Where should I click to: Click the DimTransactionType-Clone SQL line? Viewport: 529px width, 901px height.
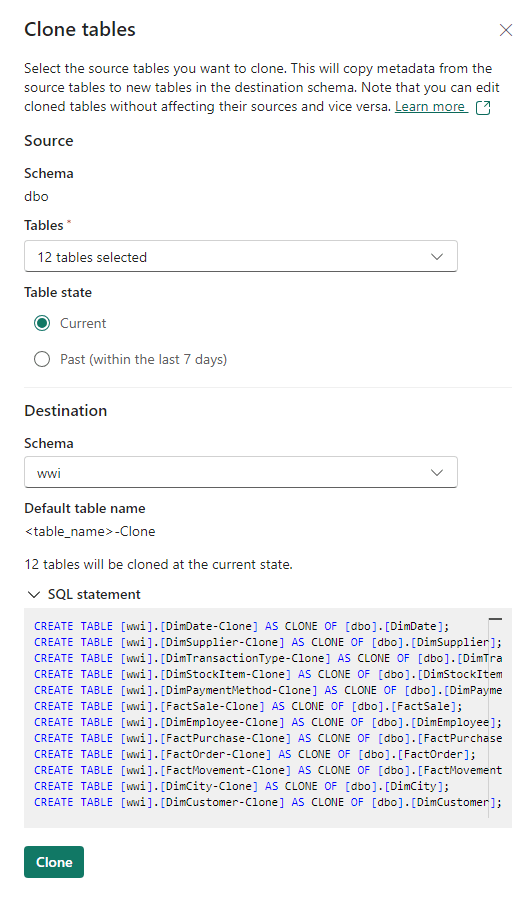(268, 659)
